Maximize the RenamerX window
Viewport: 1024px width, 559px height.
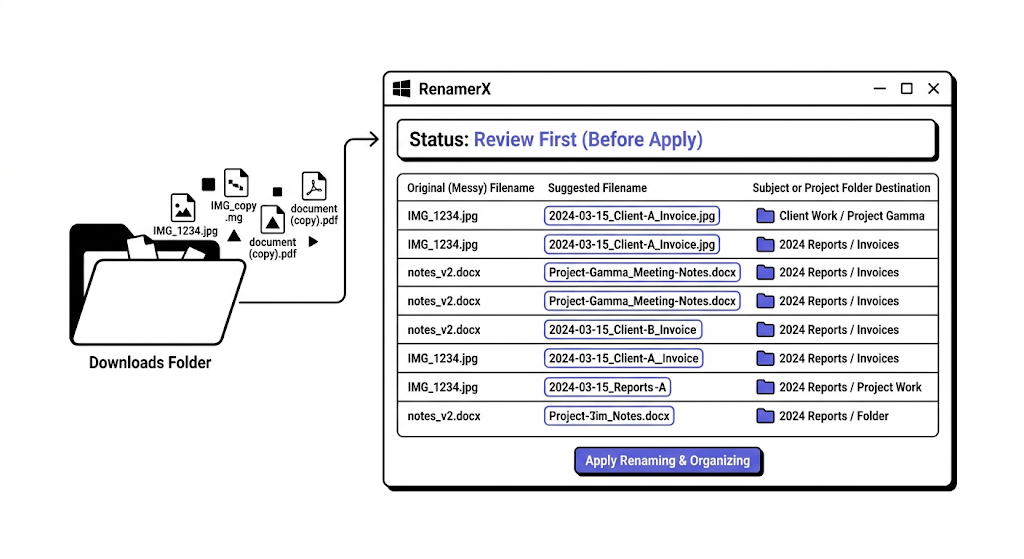(906, 89)
